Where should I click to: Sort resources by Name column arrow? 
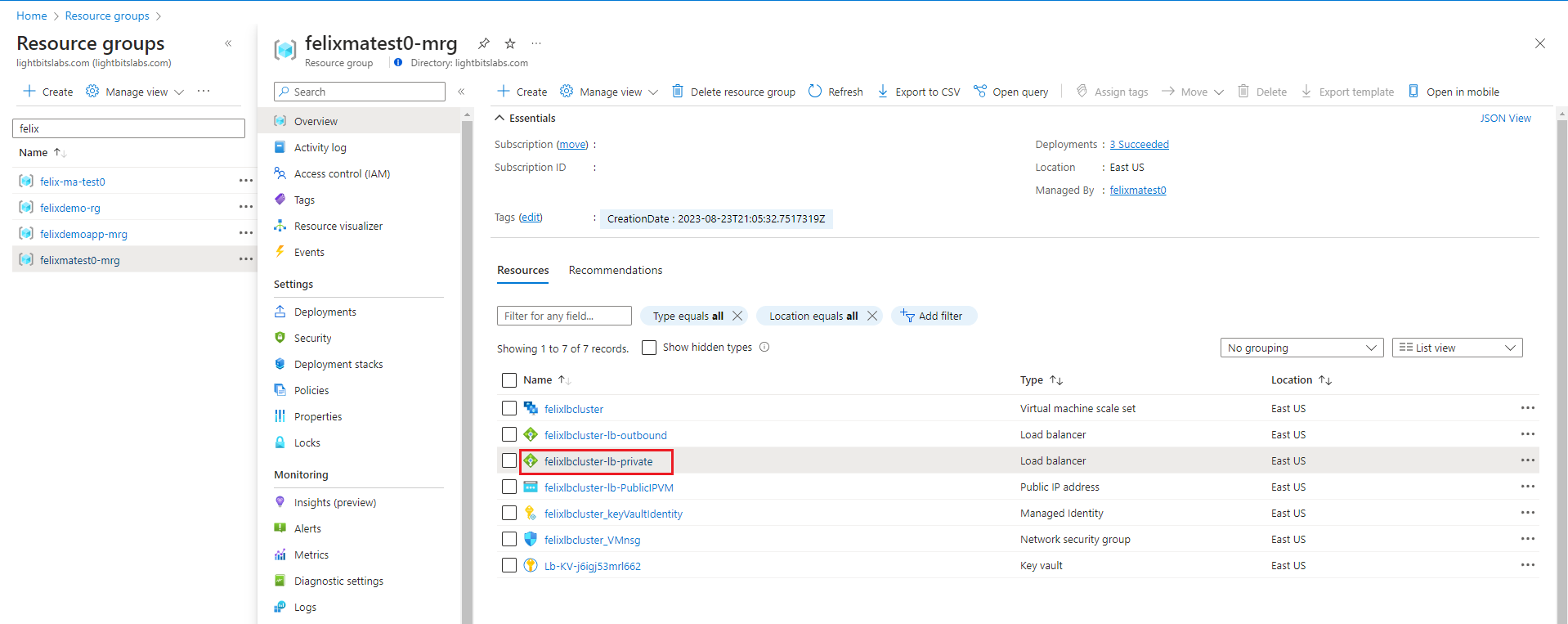click(564, 380)
